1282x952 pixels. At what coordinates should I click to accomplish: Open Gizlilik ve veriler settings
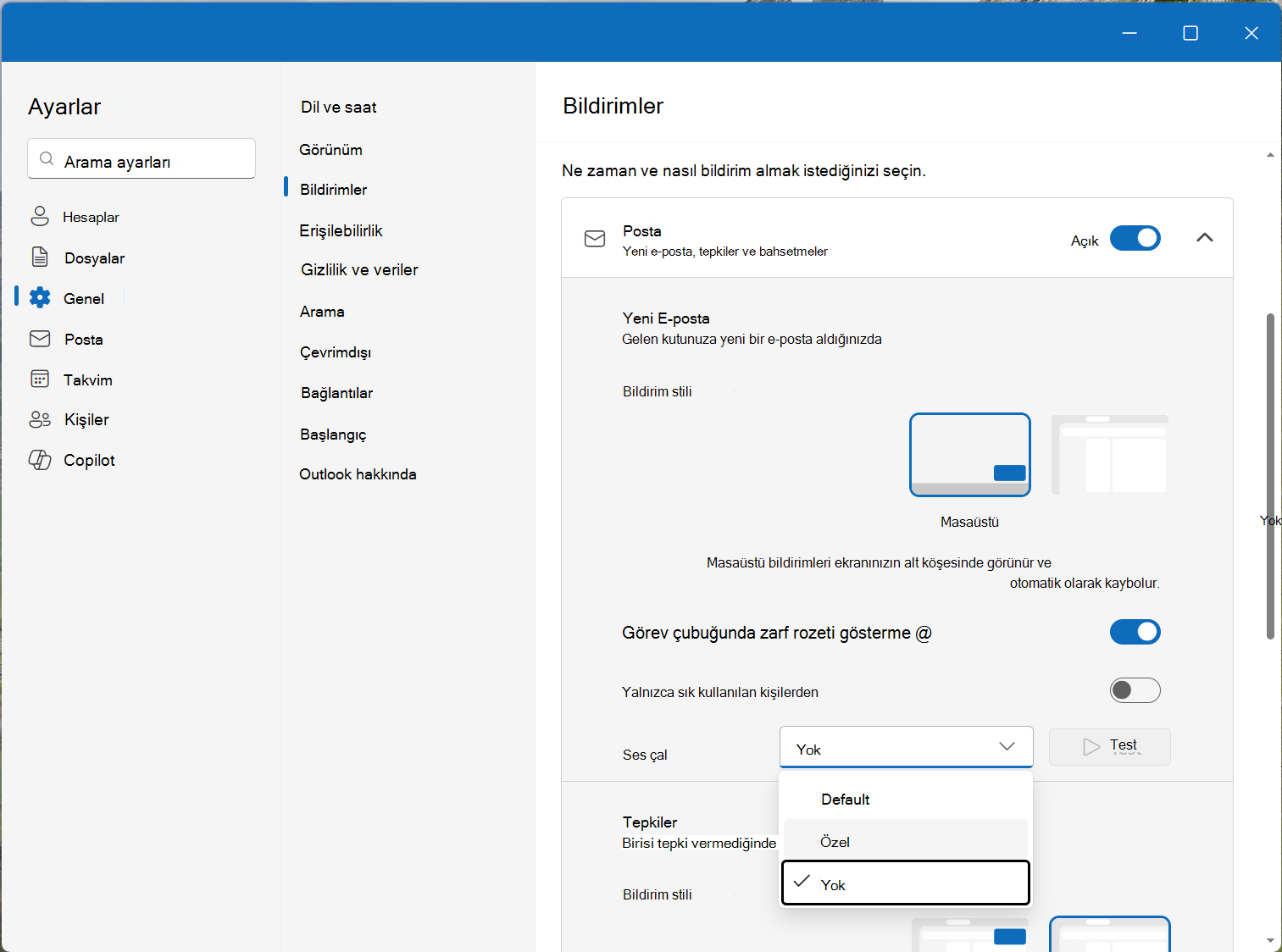coord(360,270)
